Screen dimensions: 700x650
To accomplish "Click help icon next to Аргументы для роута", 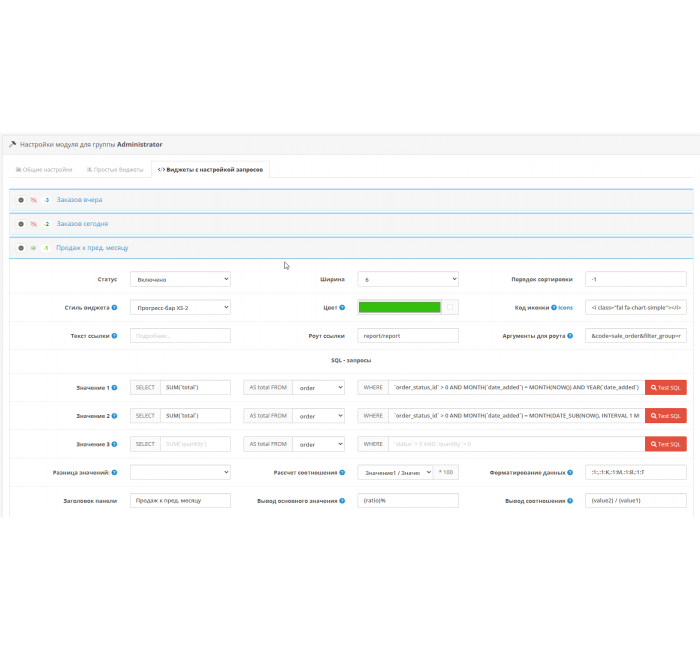I will pos(570,336).
